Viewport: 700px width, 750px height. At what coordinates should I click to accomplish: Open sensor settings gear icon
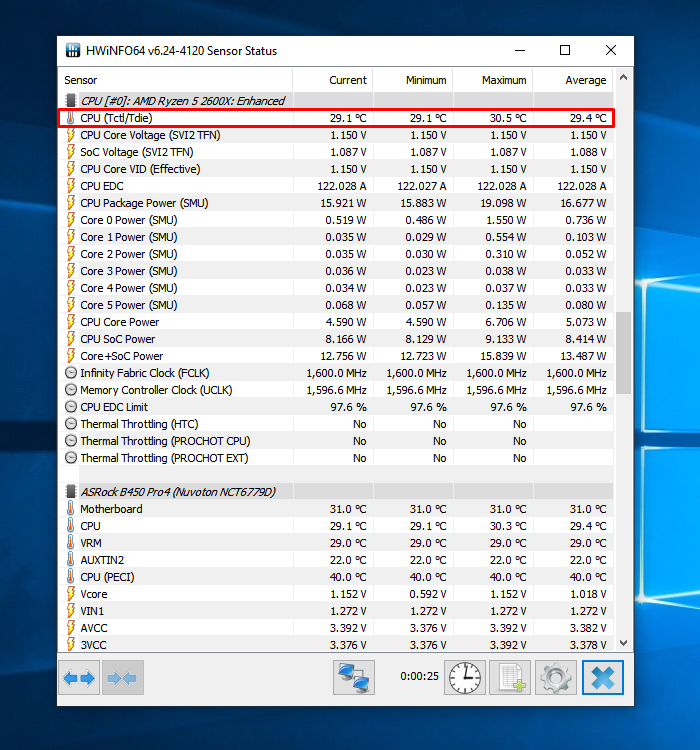pyautogui.click(x=556, y=678)
